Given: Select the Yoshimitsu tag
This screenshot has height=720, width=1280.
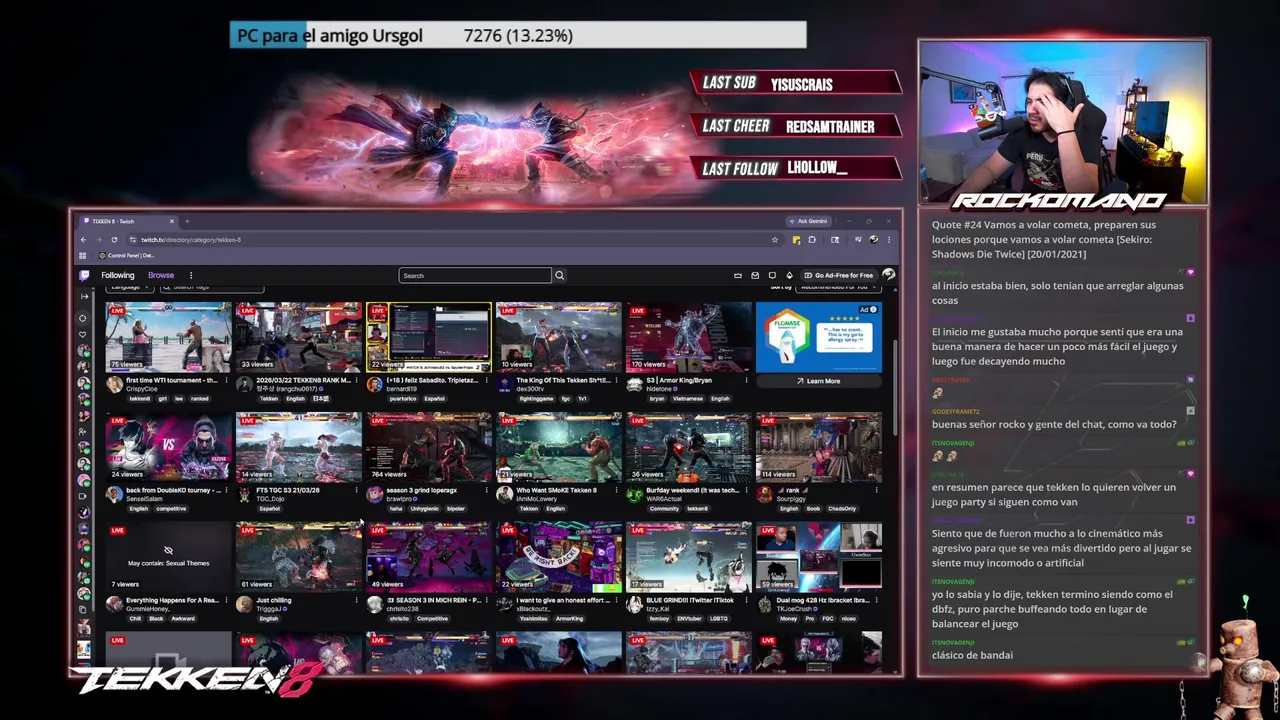Looking at the screenshot, I should (534, 619).
